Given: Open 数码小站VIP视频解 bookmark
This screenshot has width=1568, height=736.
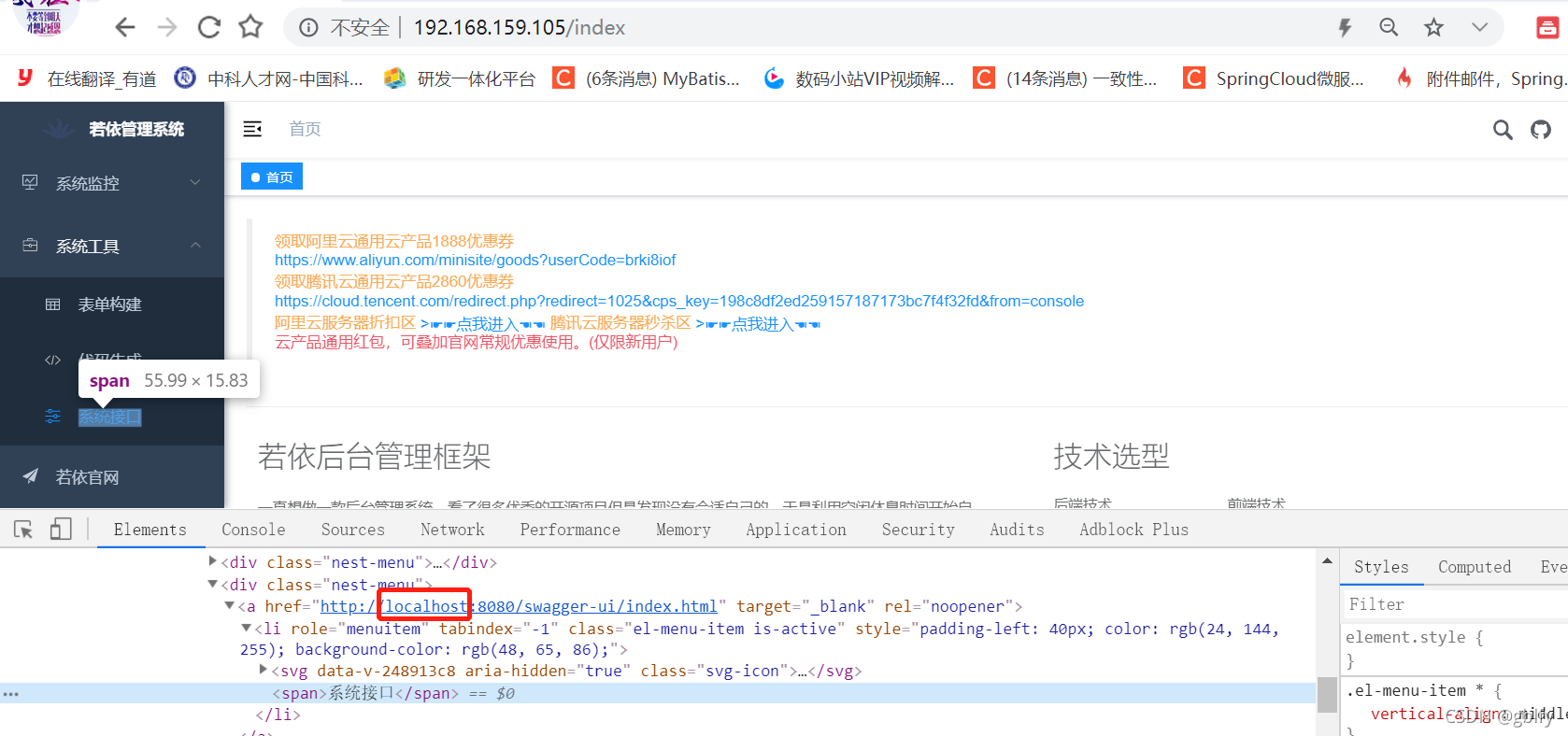Looking at the screenshot, I should 859,79.
